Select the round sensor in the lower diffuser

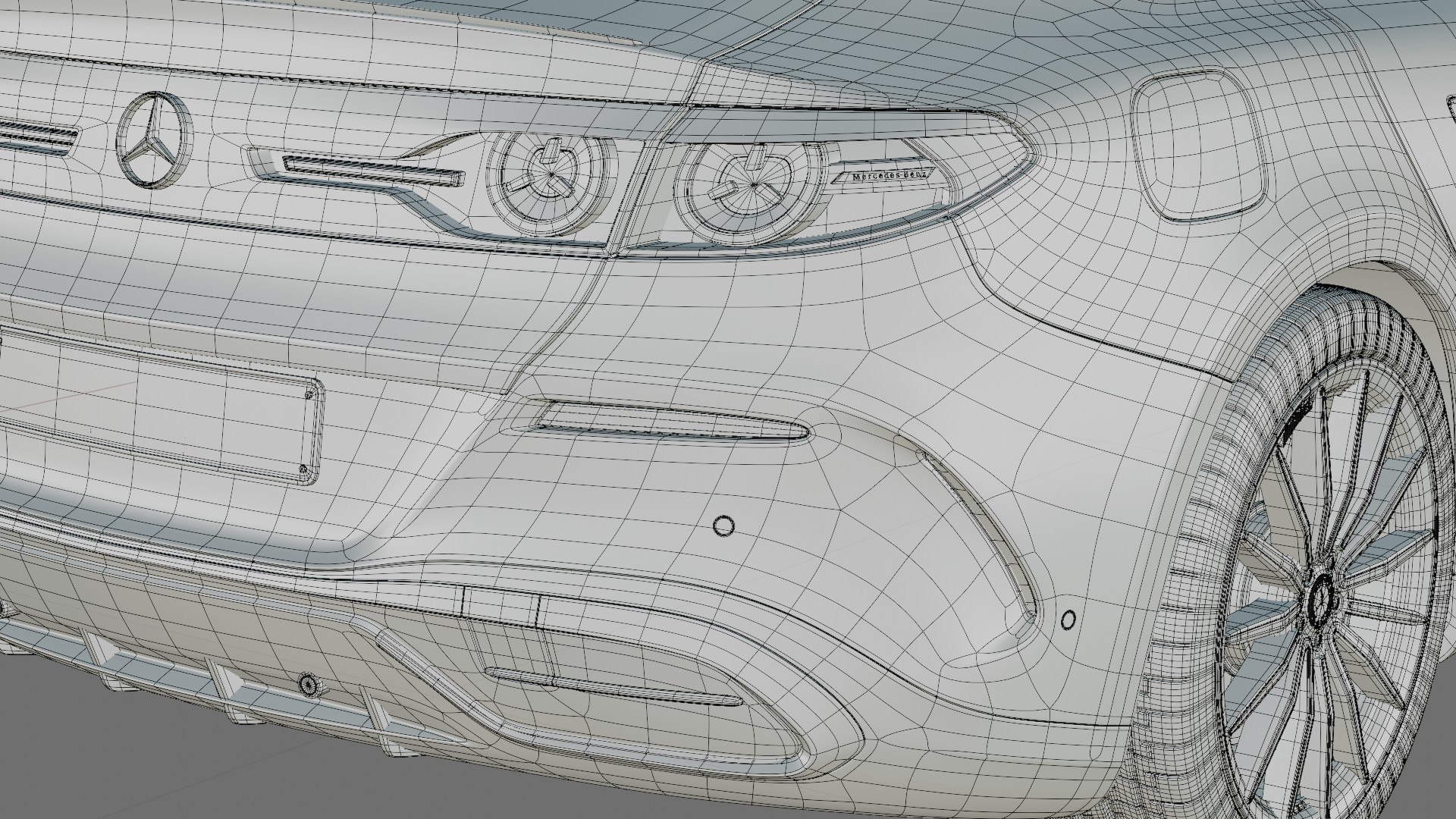pyautogui.click(x=309, y=683)
